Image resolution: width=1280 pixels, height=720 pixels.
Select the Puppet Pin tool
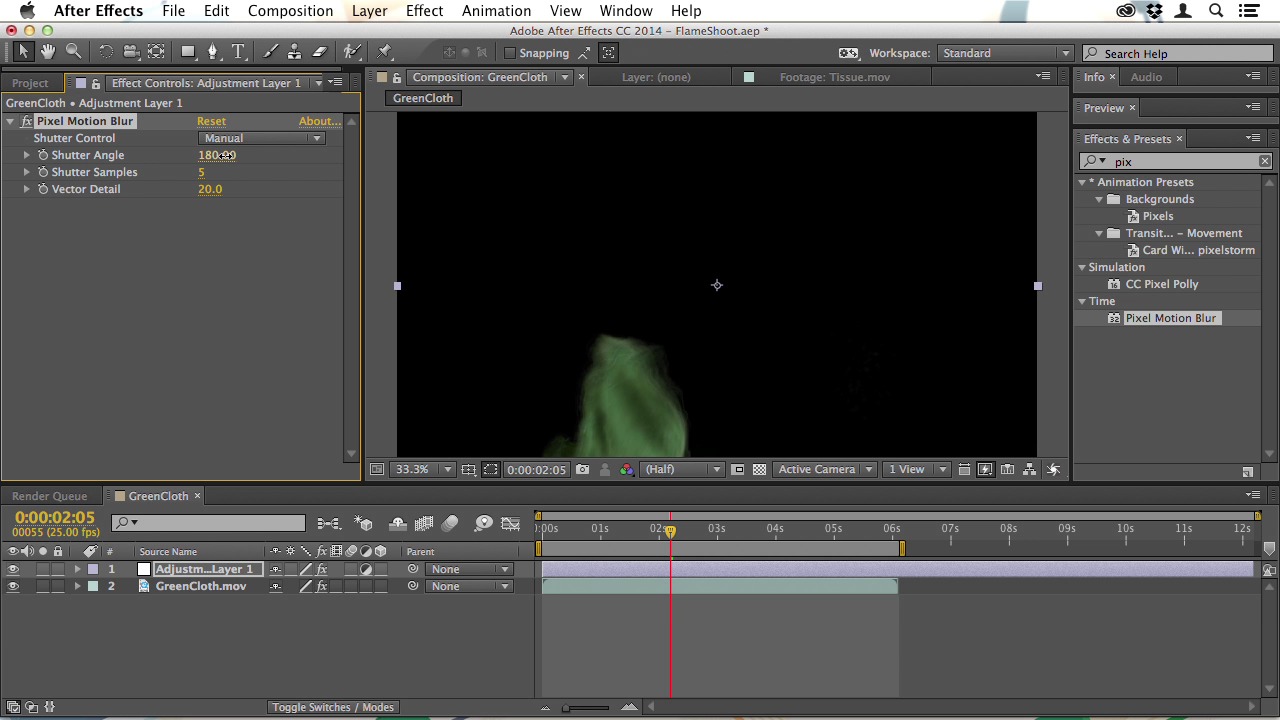[x=385, y=52]
